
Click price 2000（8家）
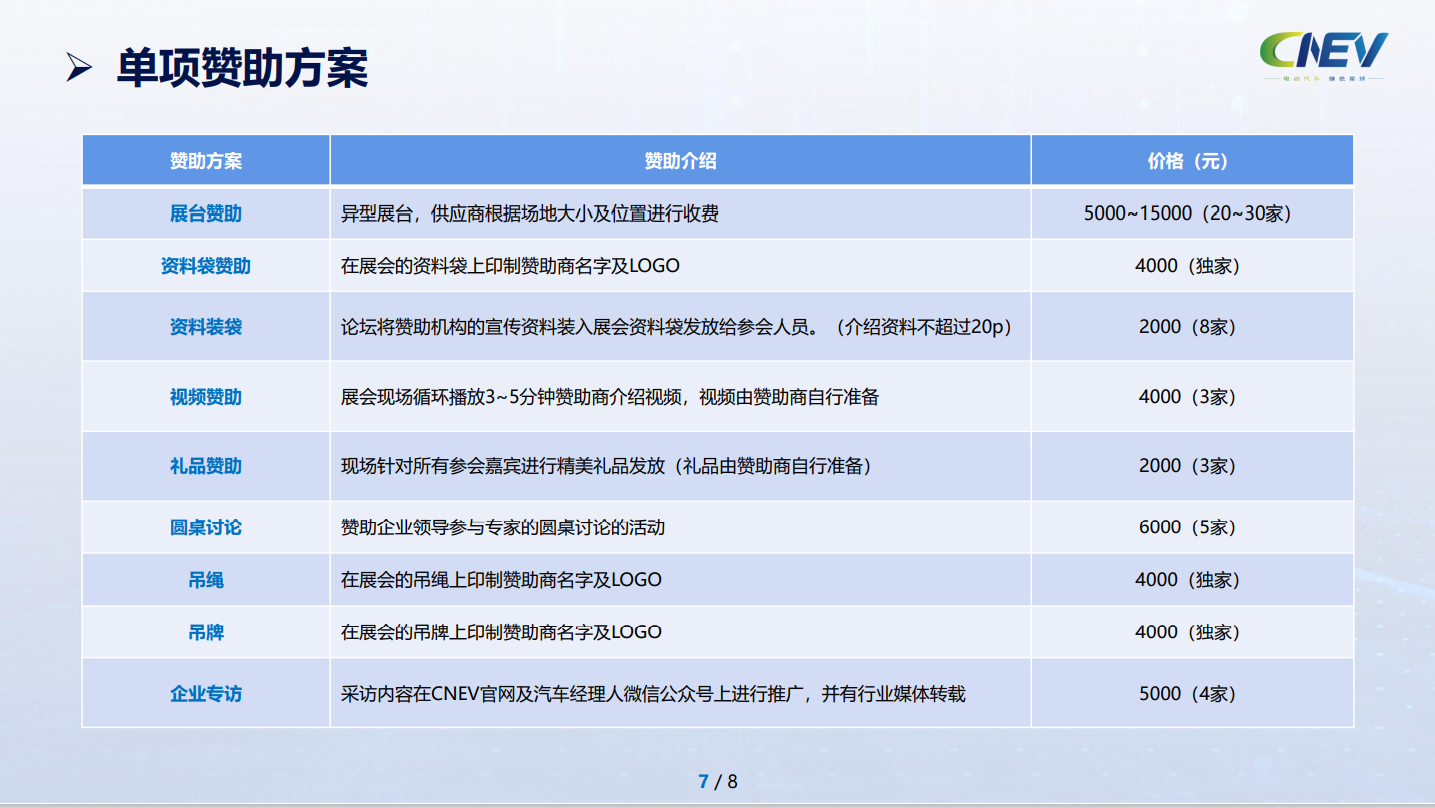tap(1188, 327)
